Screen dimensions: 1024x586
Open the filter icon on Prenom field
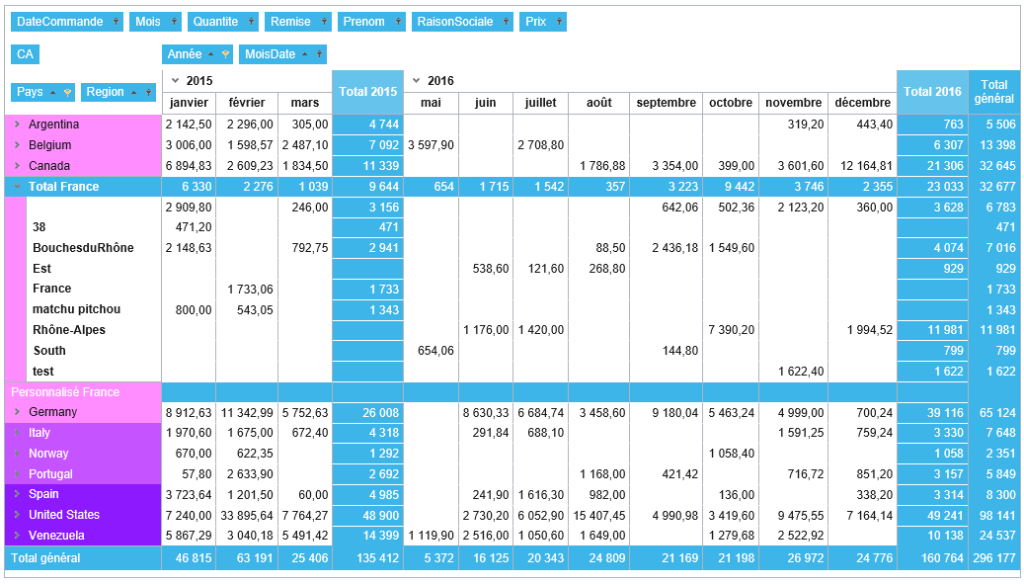point(398,22)
